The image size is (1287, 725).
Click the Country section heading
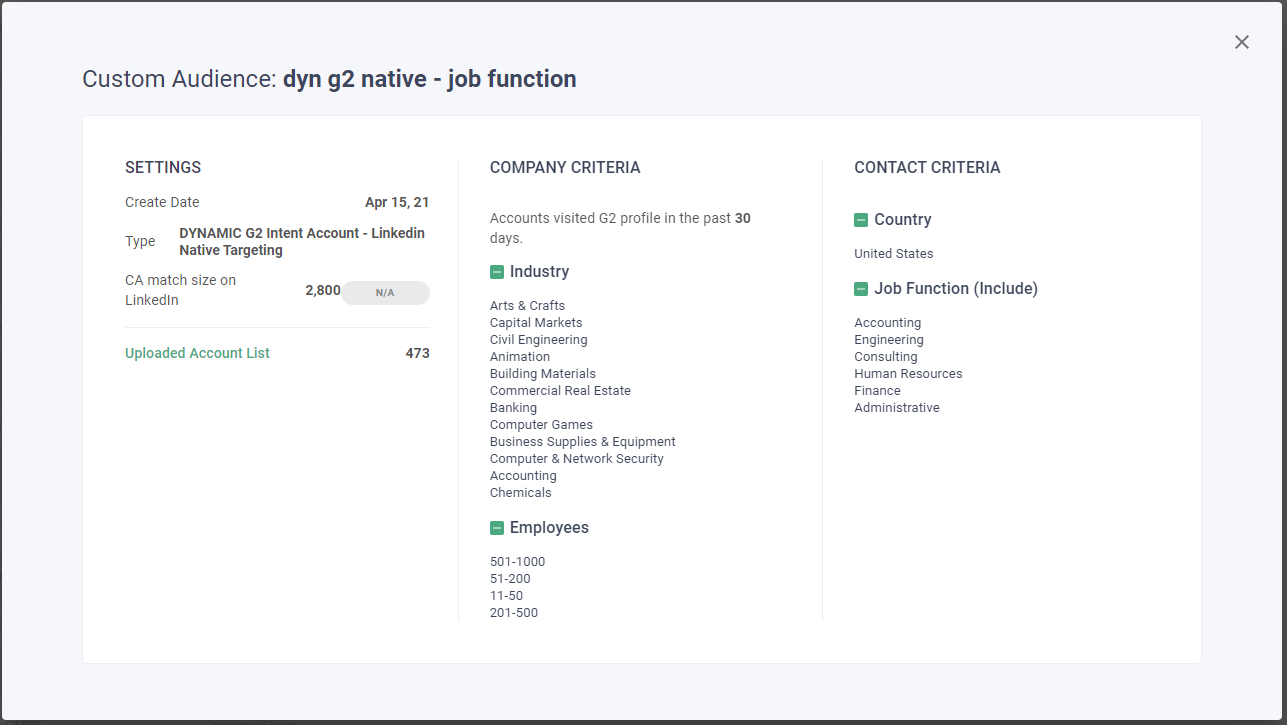pos(902,220)
